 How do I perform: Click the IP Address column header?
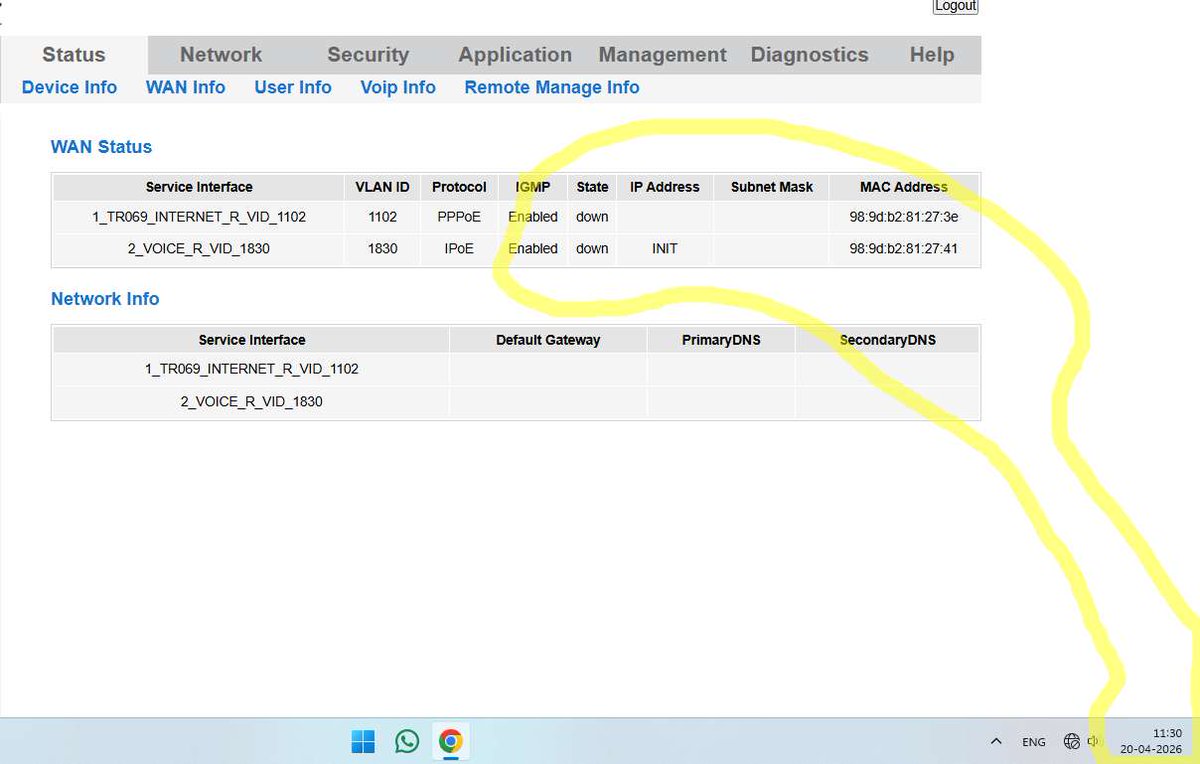tap(665, 187)
